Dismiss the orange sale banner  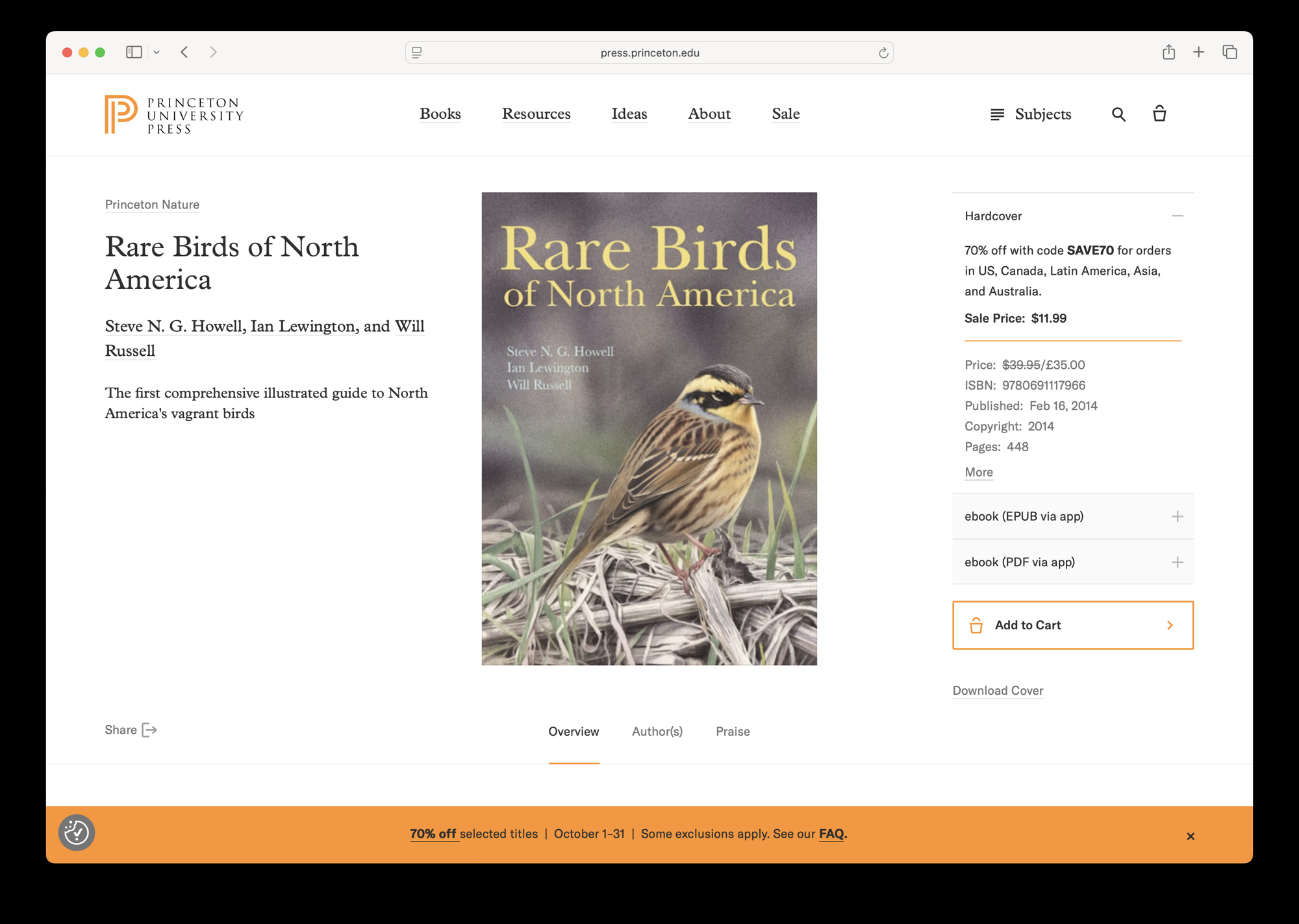(x=1190, y=836)
